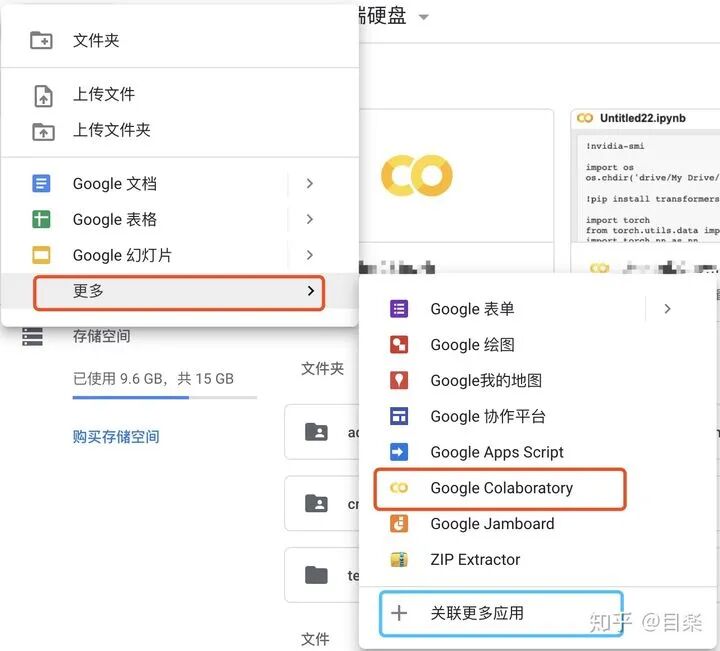Click the blue Google Docs icon
Screen dimensions: 720x651
41,184
